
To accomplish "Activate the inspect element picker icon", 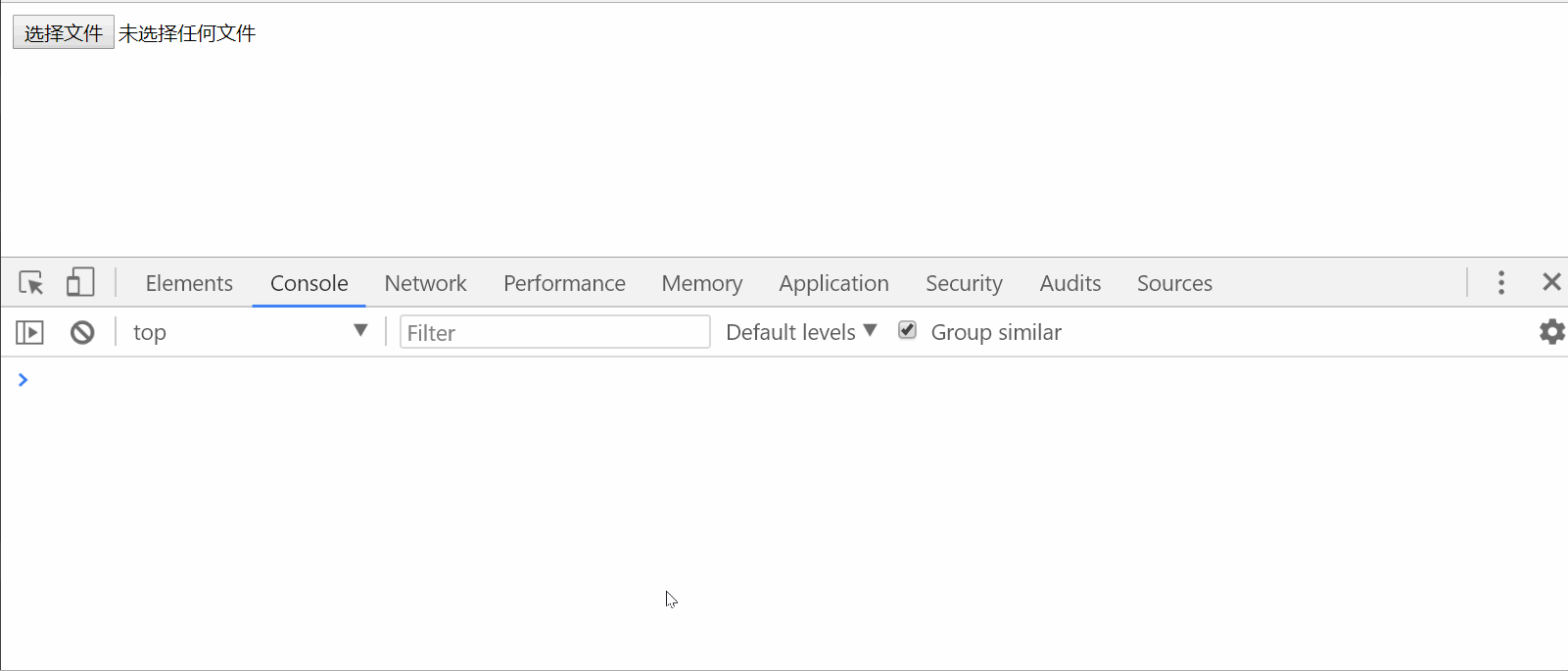I will click(31, 283).
